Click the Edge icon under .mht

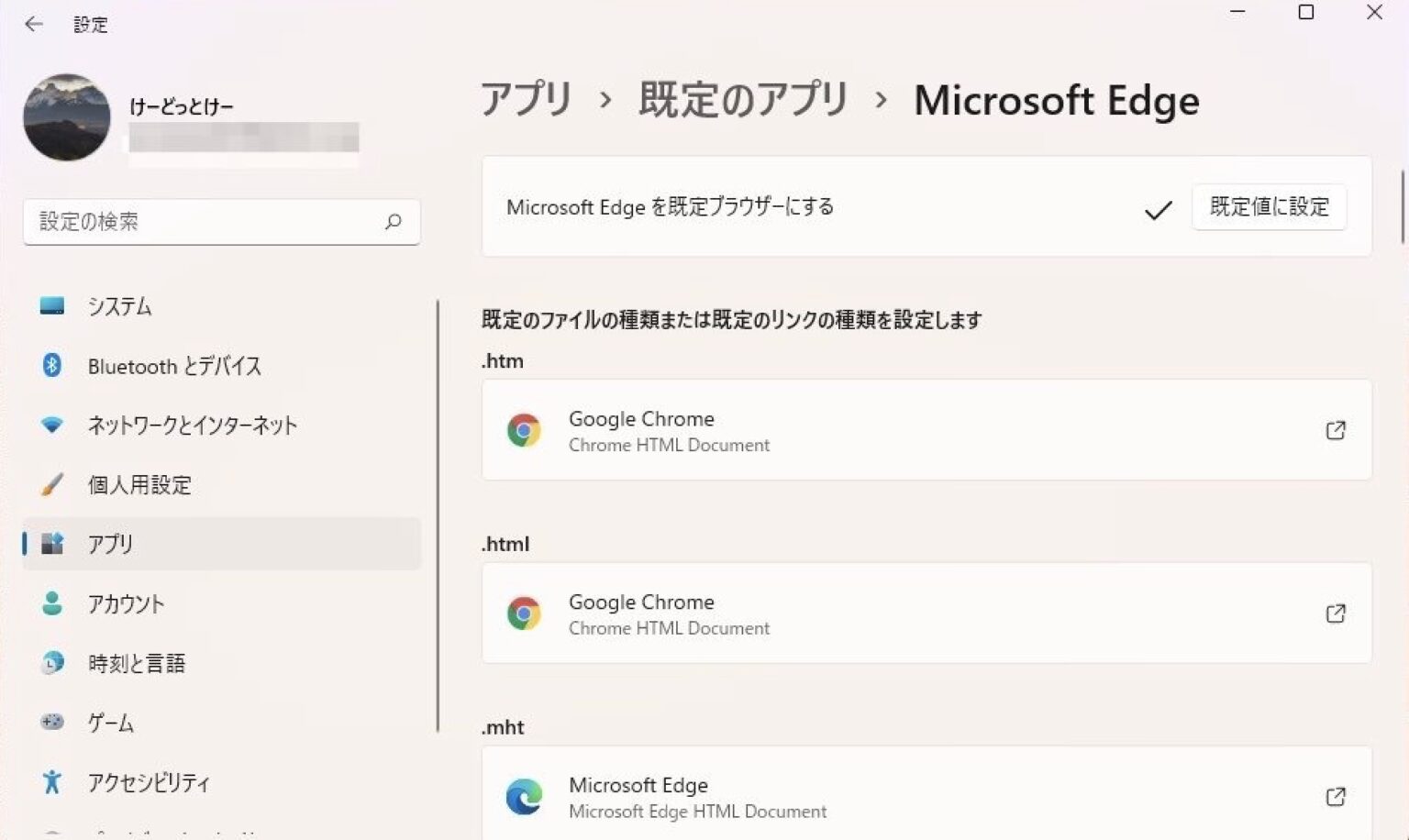point(524,797)
